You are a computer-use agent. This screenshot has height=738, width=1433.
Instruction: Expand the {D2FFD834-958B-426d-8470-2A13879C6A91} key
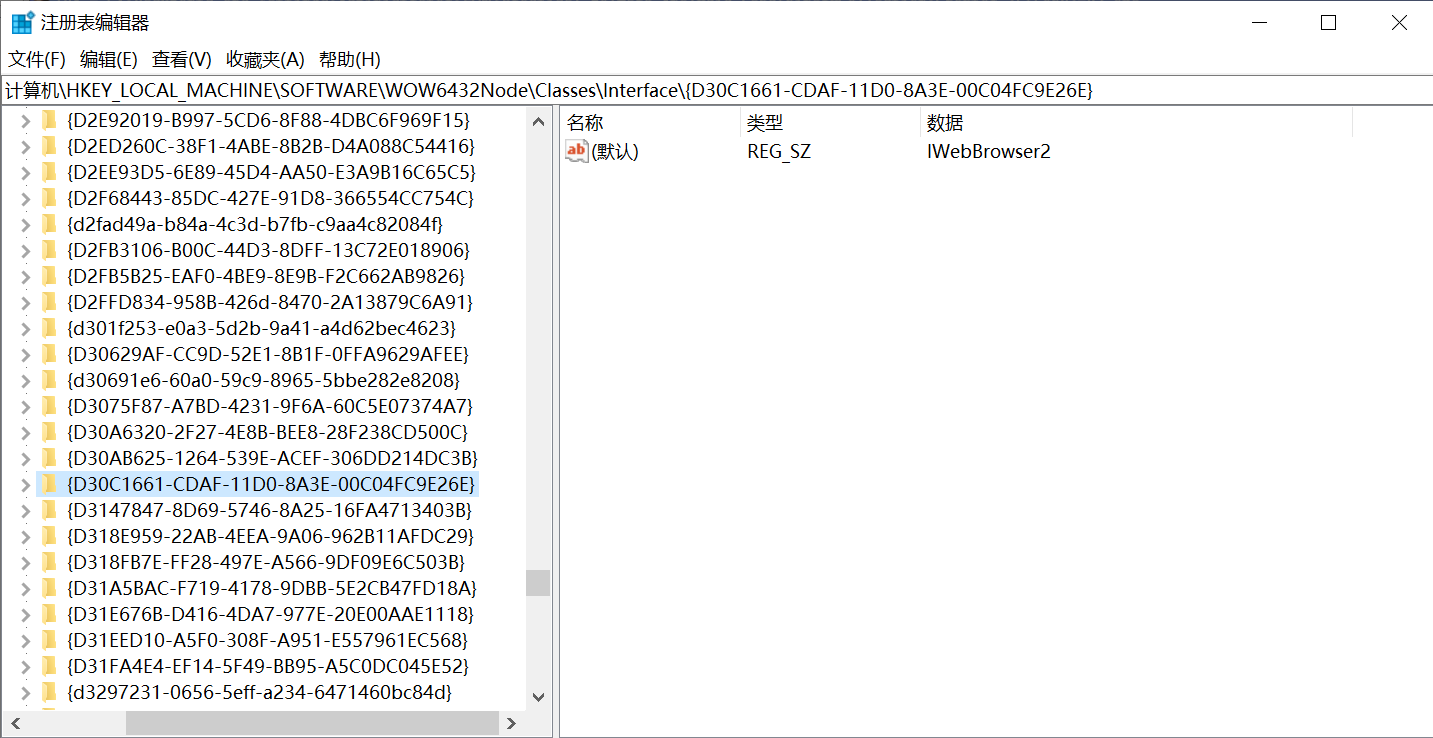pos(25,302)
